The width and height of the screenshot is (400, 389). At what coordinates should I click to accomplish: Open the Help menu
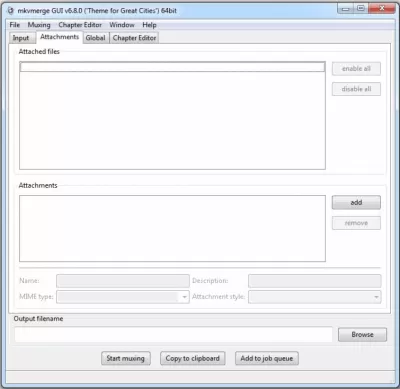tap(149, 25)
